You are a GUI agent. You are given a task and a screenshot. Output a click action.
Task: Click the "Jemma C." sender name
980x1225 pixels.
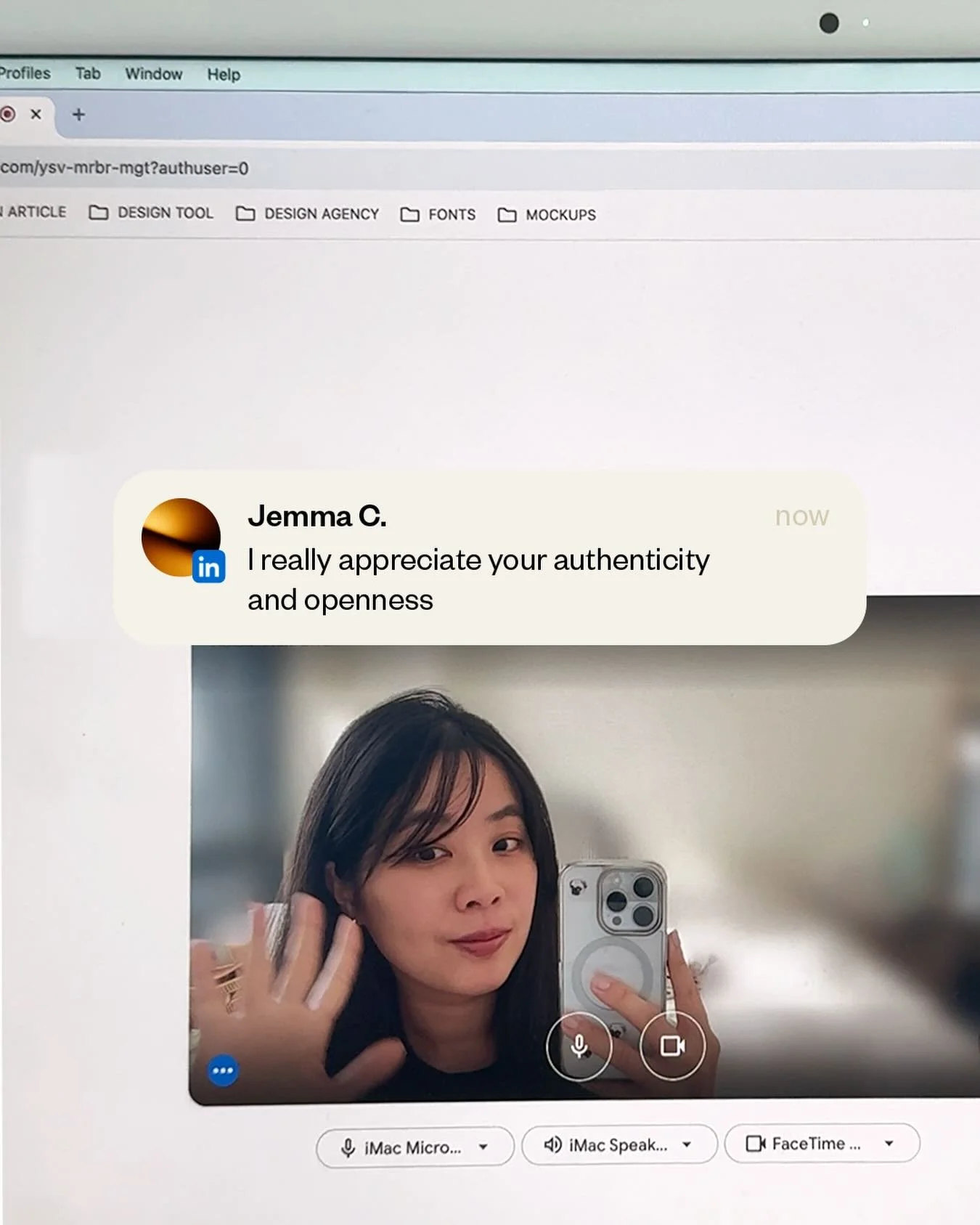pyautogui.click(x=317, y=516)
